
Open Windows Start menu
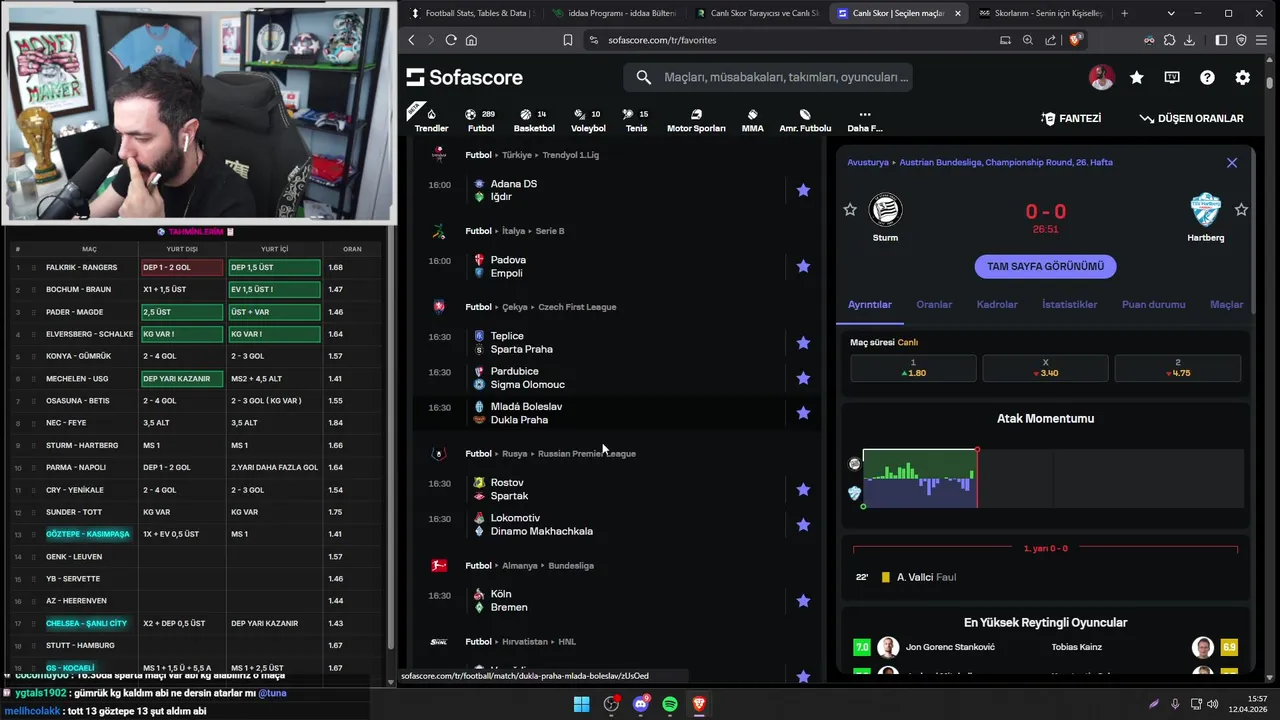581,704
